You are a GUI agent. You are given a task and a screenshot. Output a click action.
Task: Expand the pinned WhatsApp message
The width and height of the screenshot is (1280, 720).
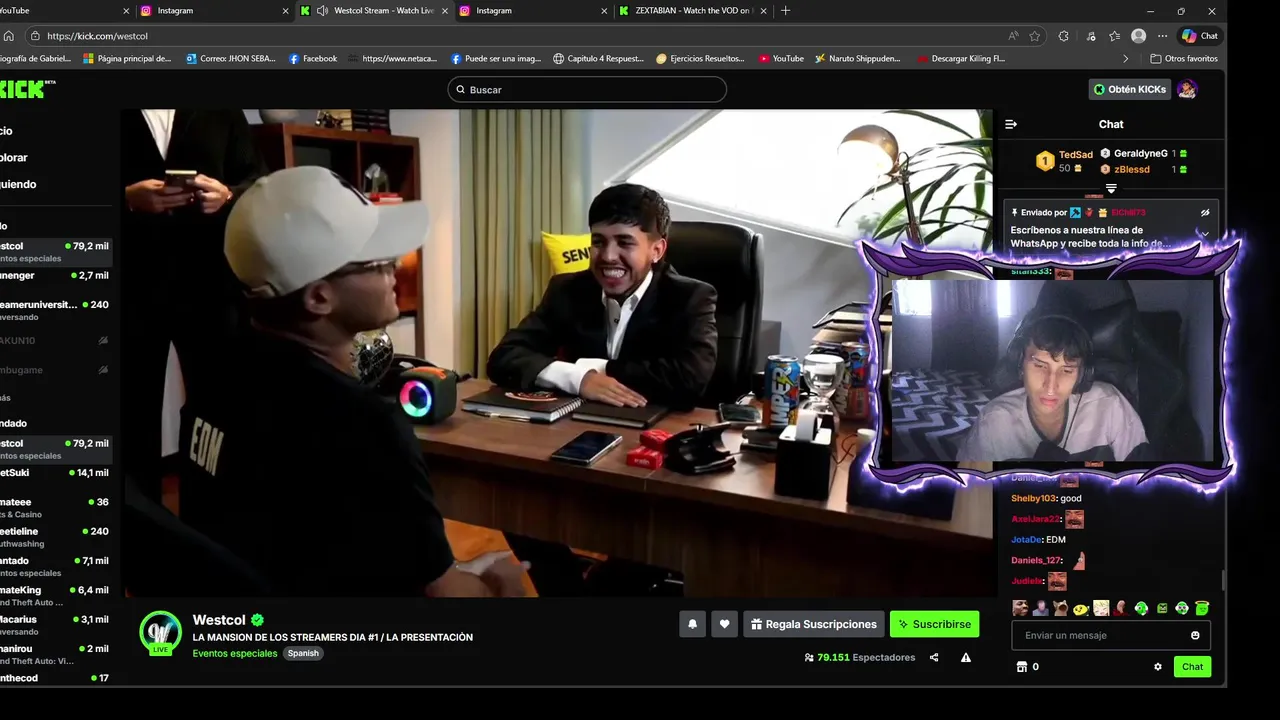[1205, 234]
